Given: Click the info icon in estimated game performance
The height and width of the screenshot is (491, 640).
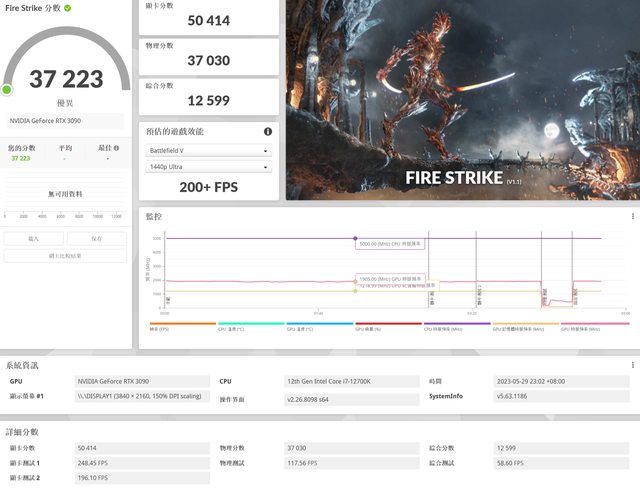Looking at the screenshot, I should click(267, 131).
